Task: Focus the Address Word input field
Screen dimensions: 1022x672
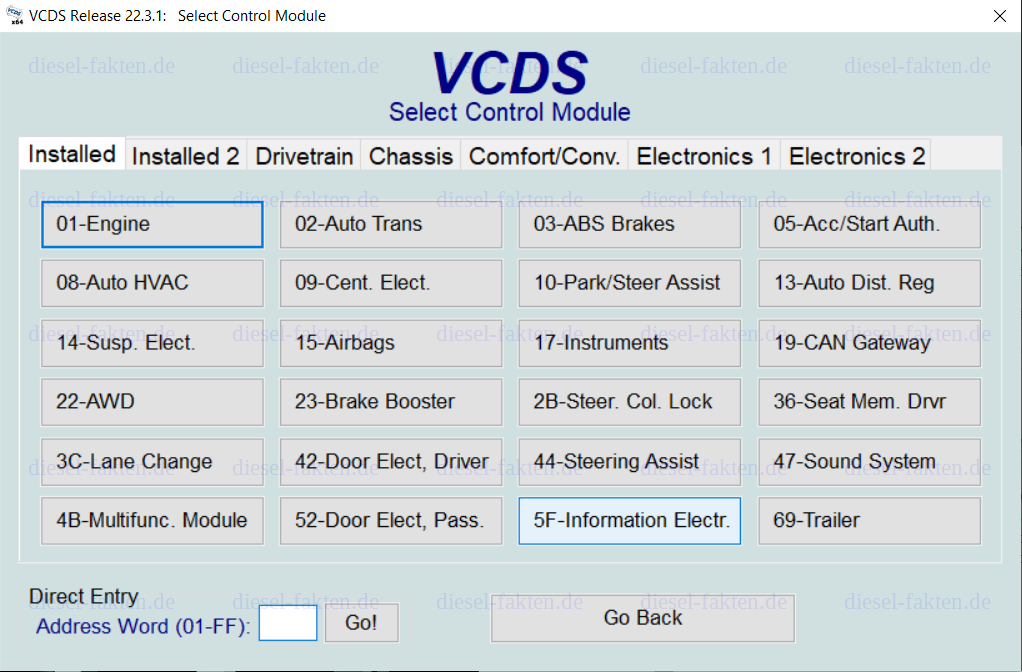Action: click(x=288, y=623)
